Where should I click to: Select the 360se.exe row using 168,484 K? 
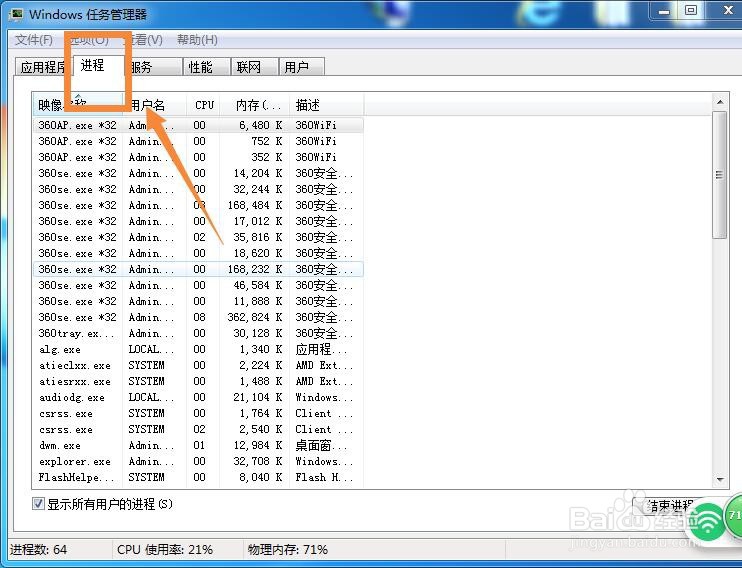pyautogui.click(x=199, y=205)
